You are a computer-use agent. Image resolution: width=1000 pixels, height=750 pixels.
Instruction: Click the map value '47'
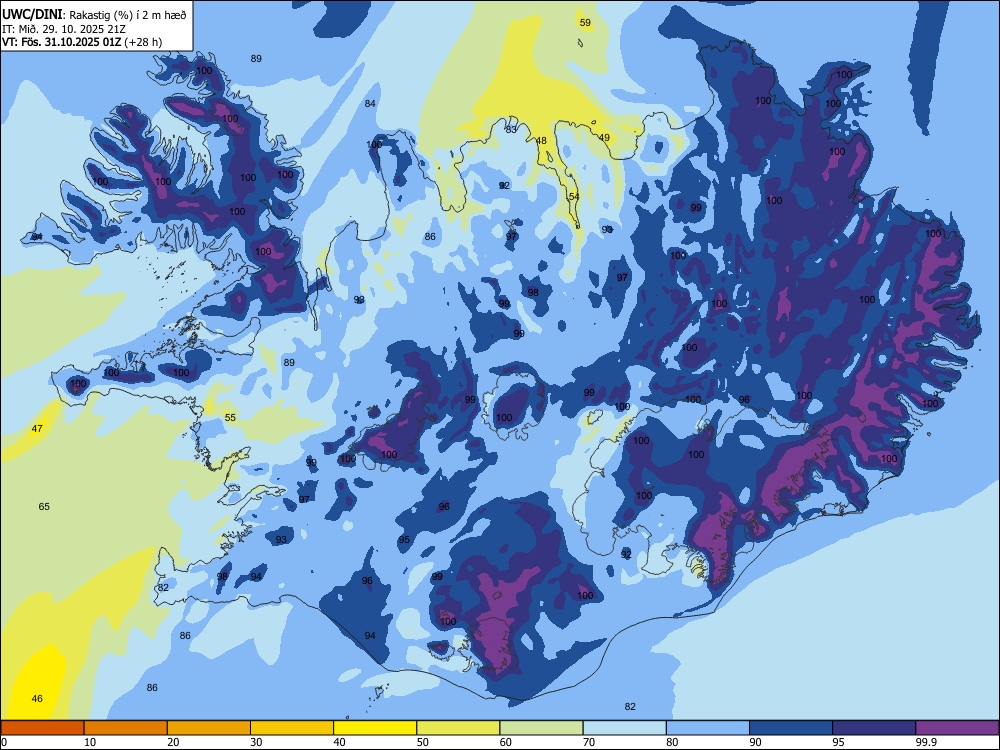pos(37,428)
